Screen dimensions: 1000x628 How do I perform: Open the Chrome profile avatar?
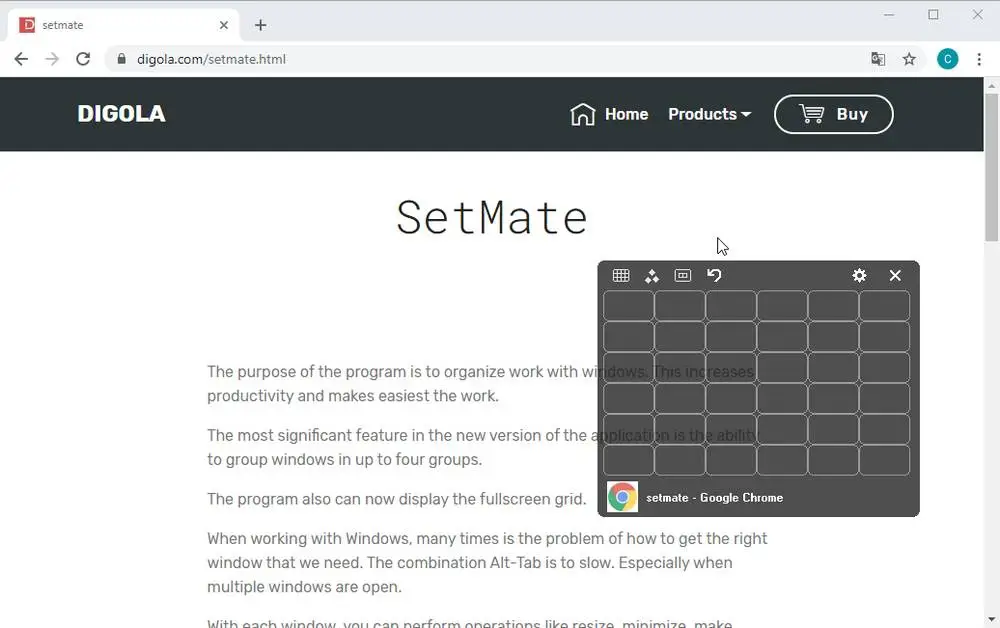[947, 59]
